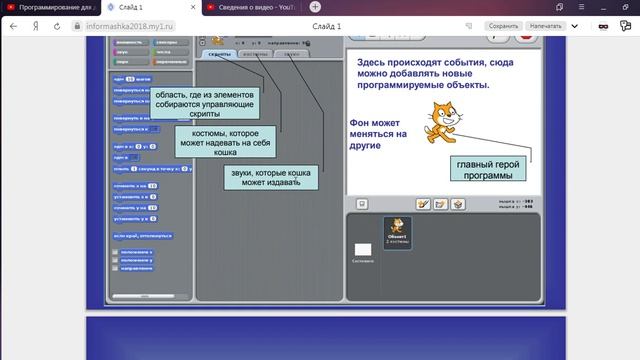Screen dimensions: 640x360
Task: Select the green Числа block category
Action: (170, 52)
